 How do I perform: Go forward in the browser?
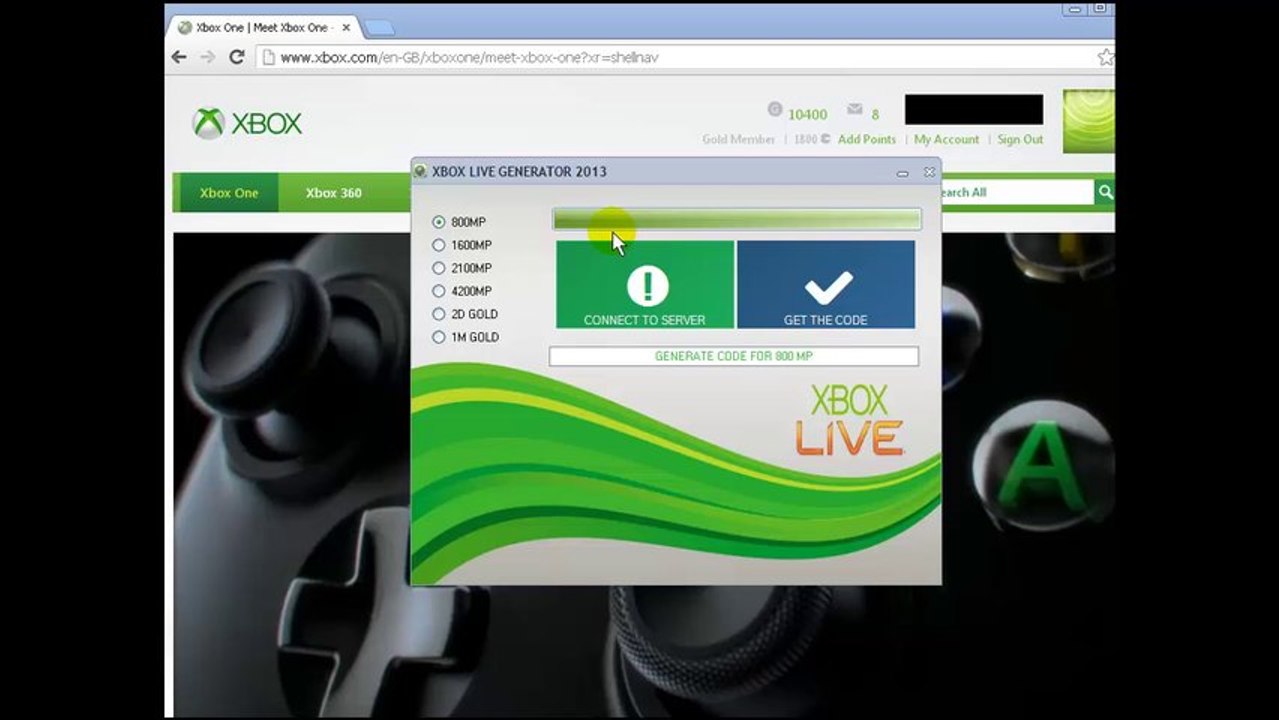207,57
